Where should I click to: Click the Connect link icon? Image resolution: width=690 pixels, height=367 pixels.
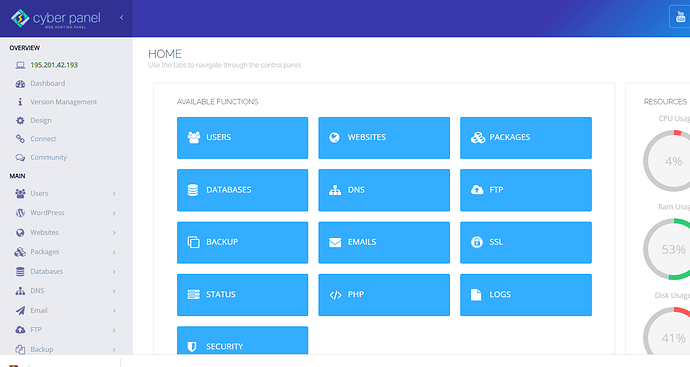coord(20,139)
